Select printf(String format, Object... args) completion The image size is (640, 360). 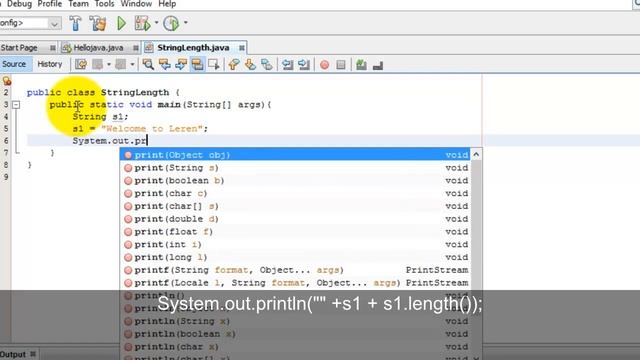[296, 270]
